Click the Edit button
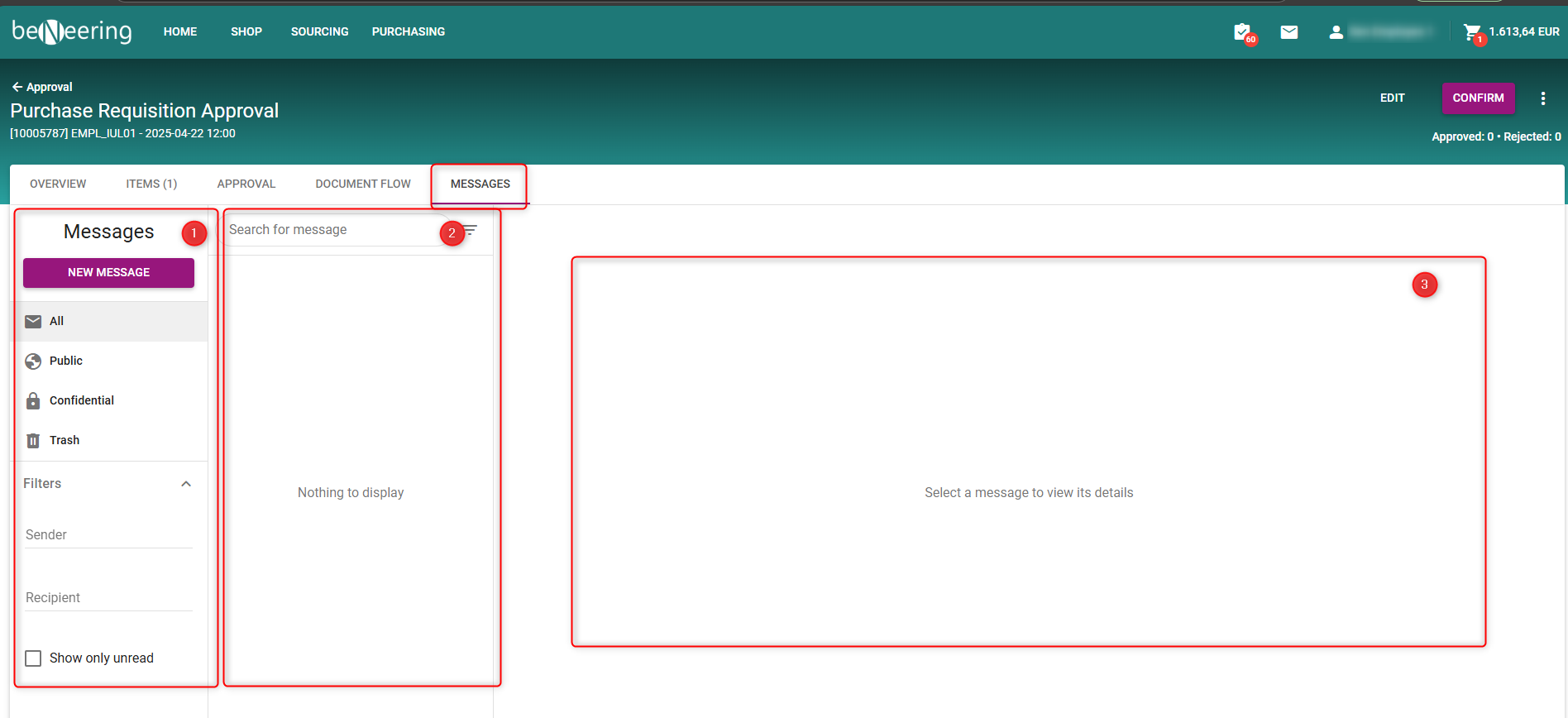 1392,98
